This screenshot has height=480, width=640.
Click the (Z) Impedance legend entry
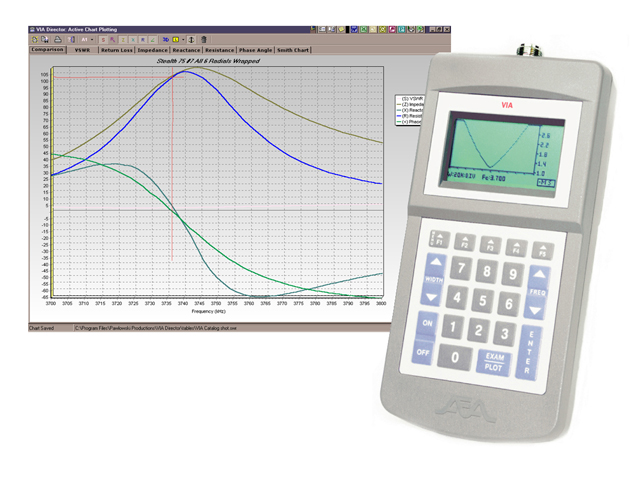pos(410,104)
